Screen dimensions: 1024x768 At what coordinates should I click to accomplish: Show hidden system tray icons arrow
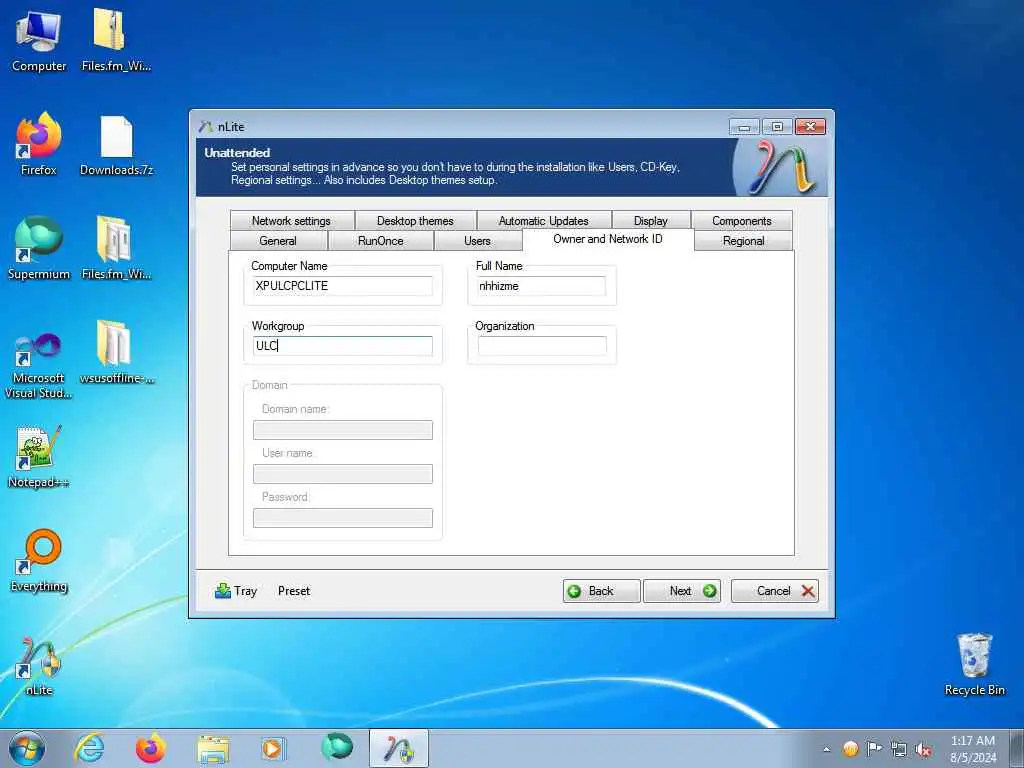click(827, 750)
